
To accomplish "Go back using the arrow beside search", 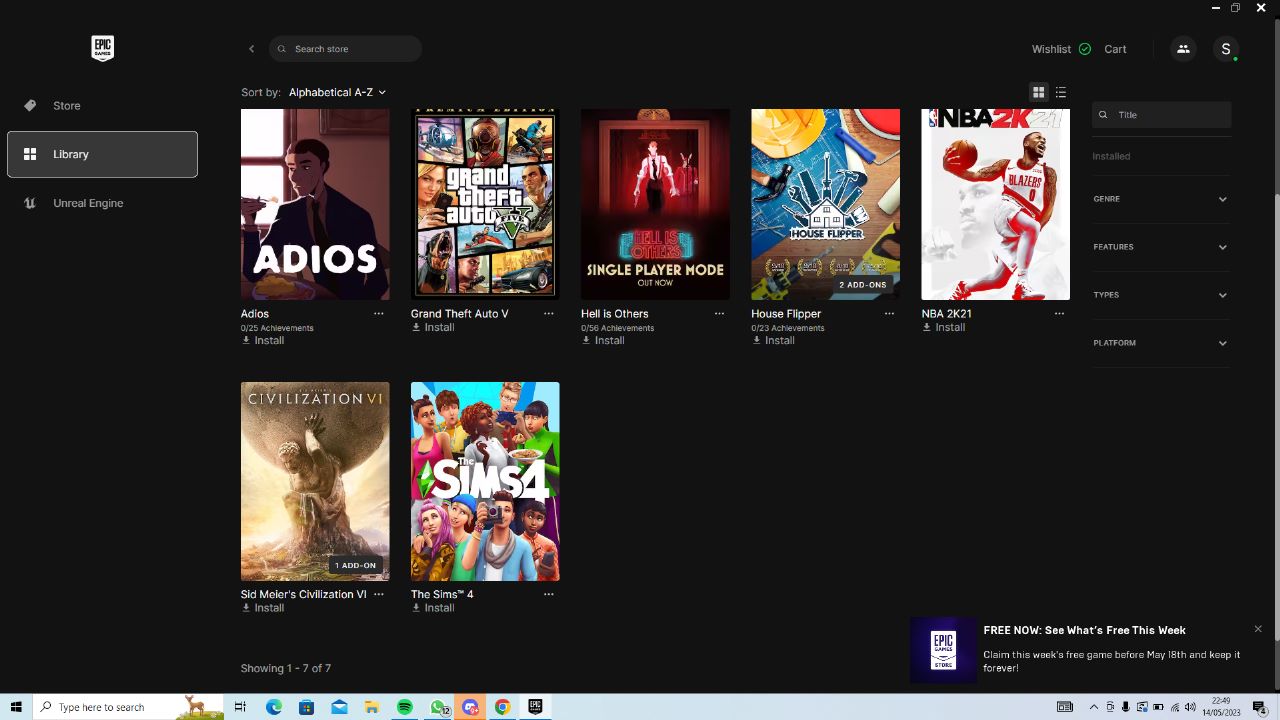I will coord(252,49).
